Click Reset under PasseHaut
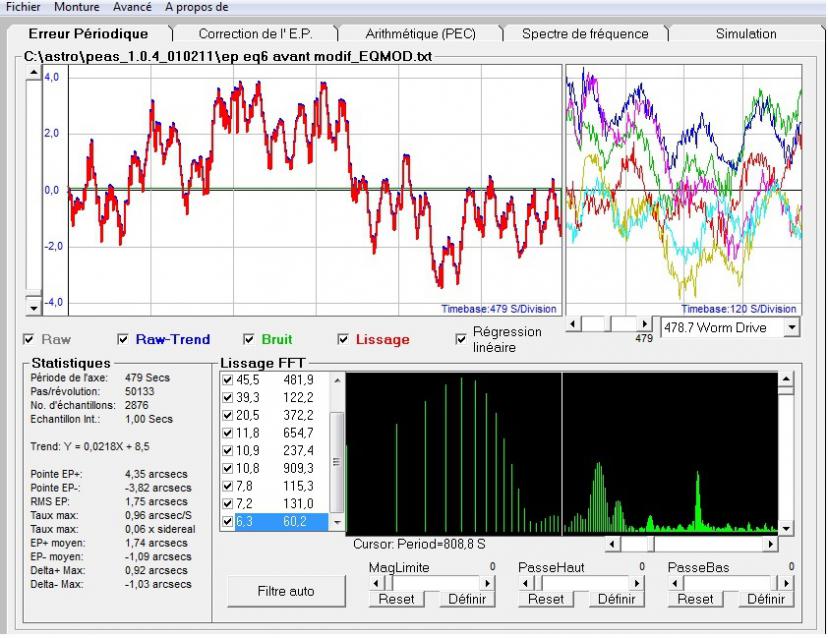Screen dimensions: 828x638 545,599
